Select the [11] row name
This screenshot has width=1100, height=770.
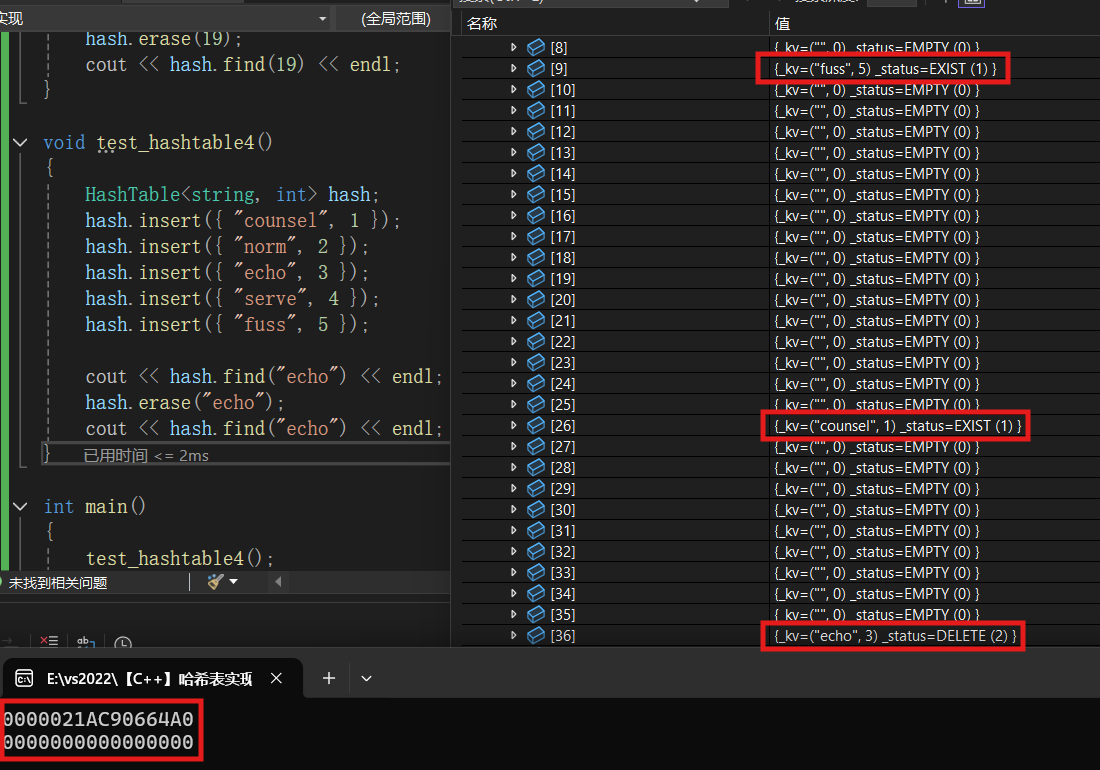[x=563, y=110]
